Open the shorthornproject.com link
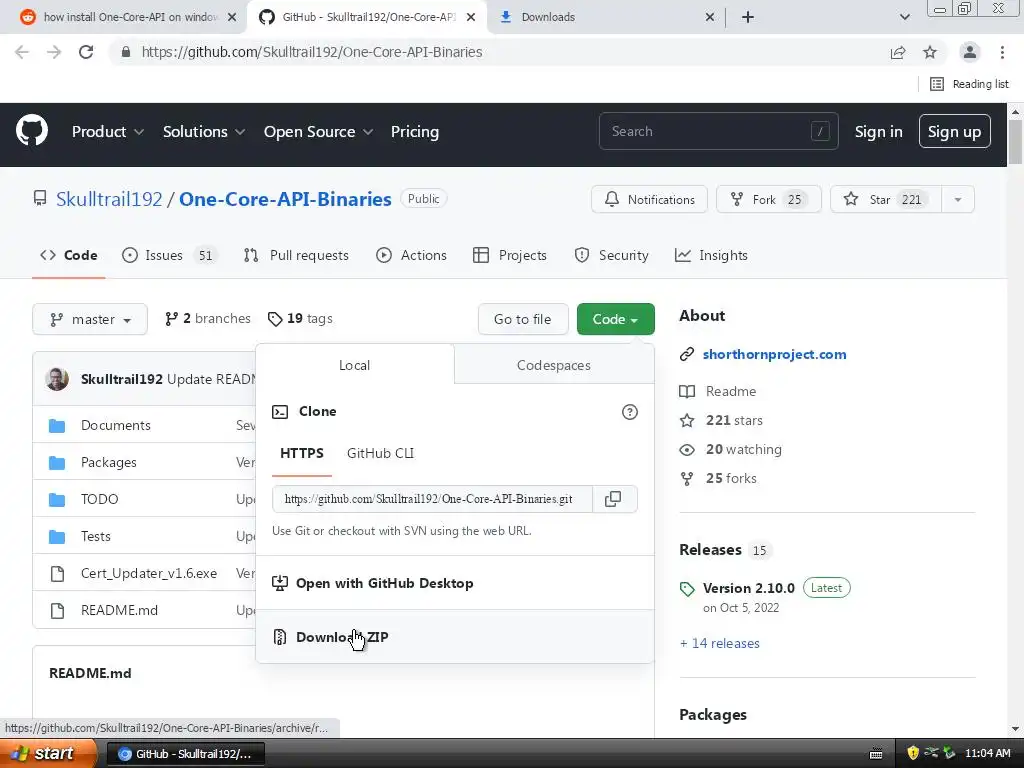Viewport: 1024px width, 768px height. coord(774,354)
